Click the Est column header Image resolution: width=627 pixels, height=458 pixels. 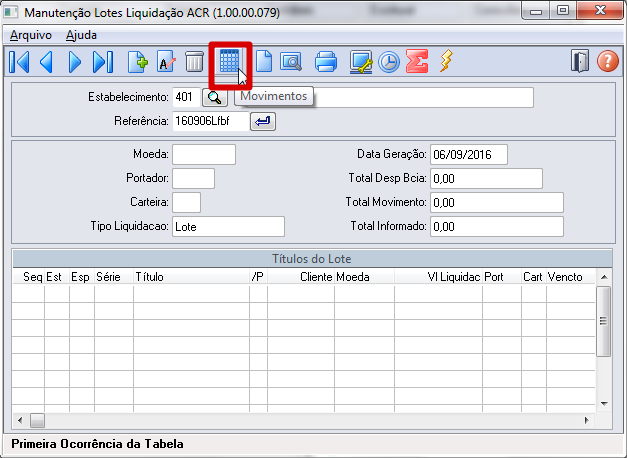tap(57, 277)
